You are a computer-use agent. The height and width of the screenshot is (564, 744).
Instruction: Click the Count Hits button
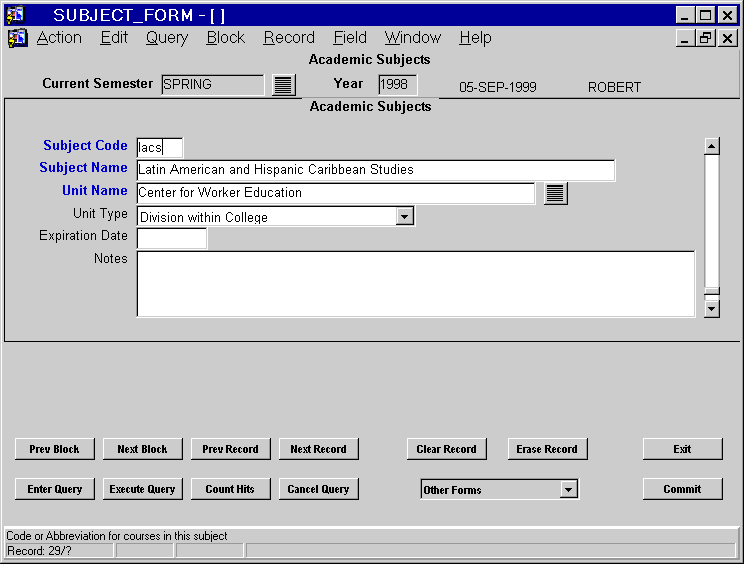coord(231,489)
